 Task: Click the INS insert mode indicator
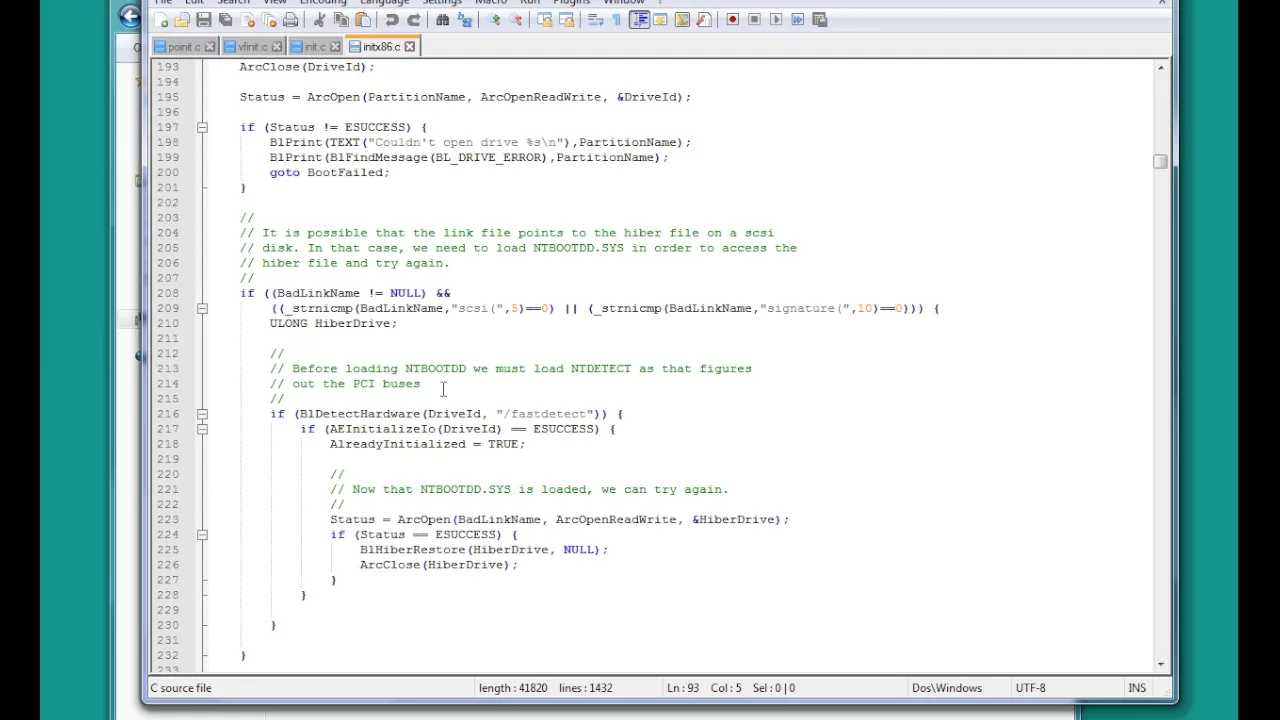[x=1137, y=688]
